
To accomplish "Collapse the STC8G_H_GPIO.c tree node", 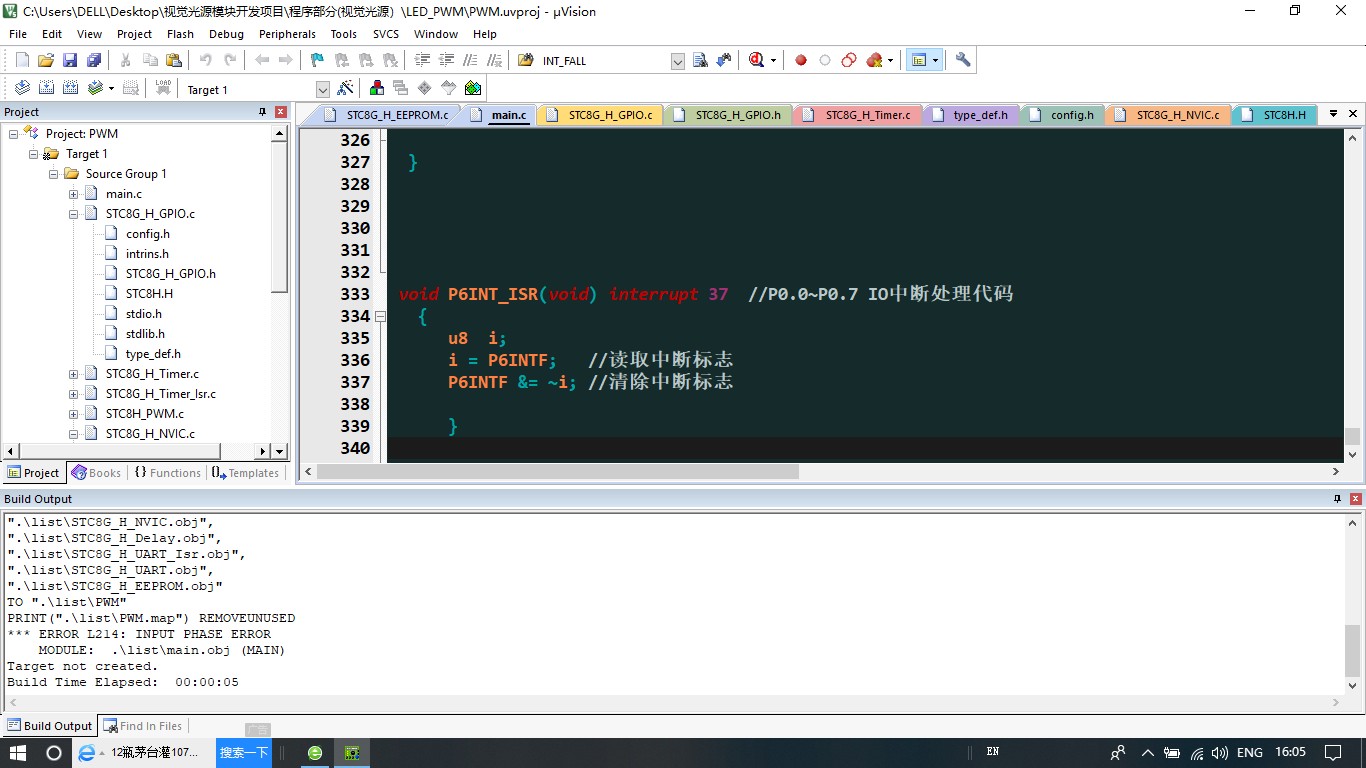I will [74, 214].
